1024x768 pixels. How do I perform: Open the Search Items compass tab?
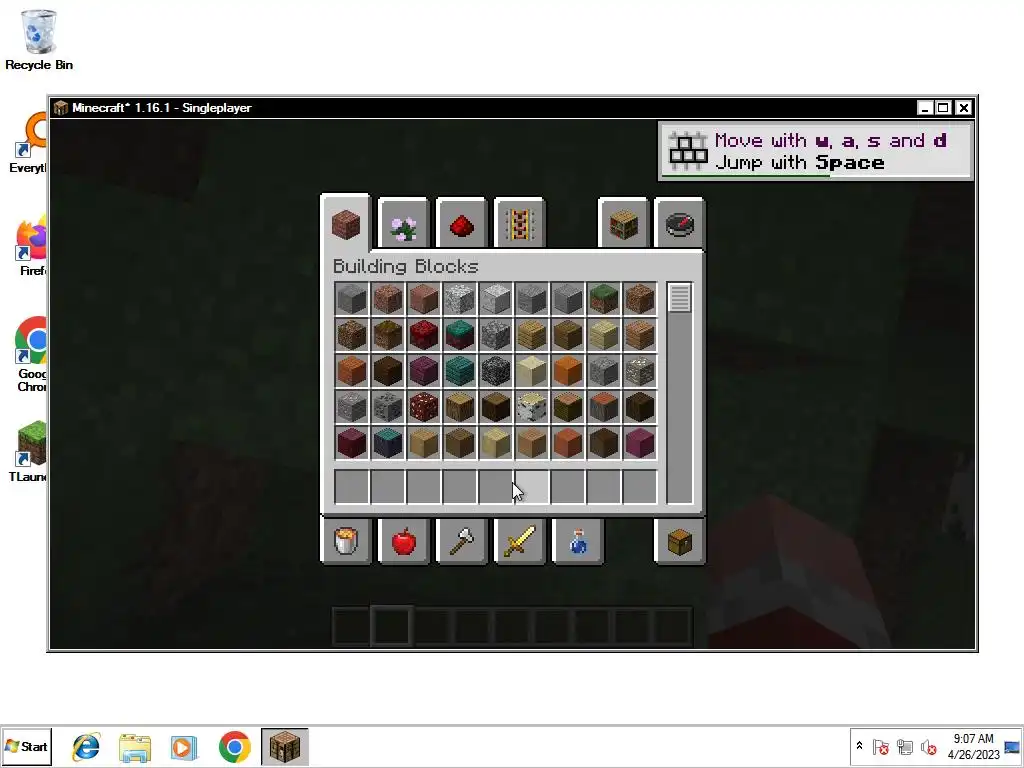(679, 226)
